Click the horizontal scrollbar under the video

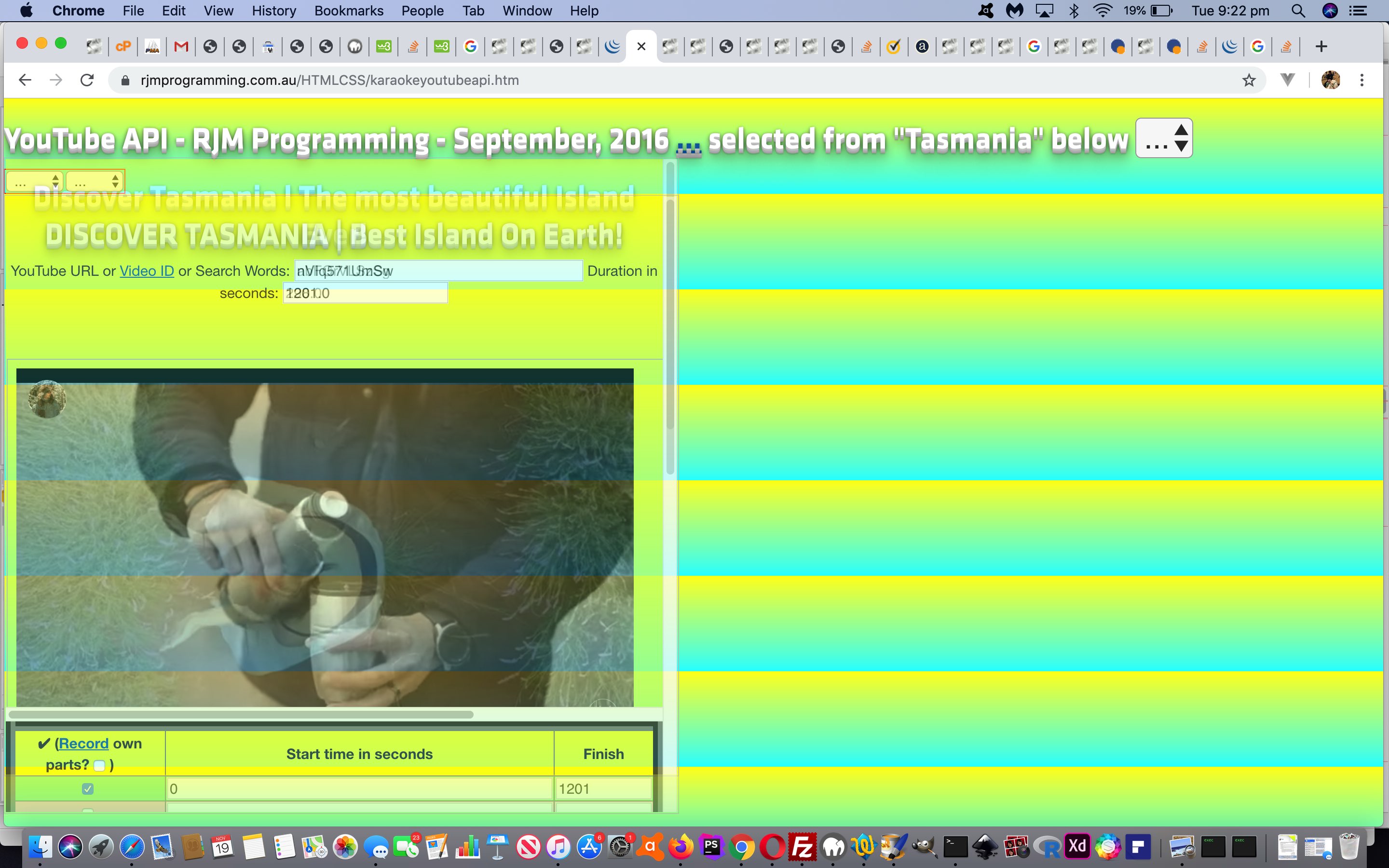(x=241, y=715)
